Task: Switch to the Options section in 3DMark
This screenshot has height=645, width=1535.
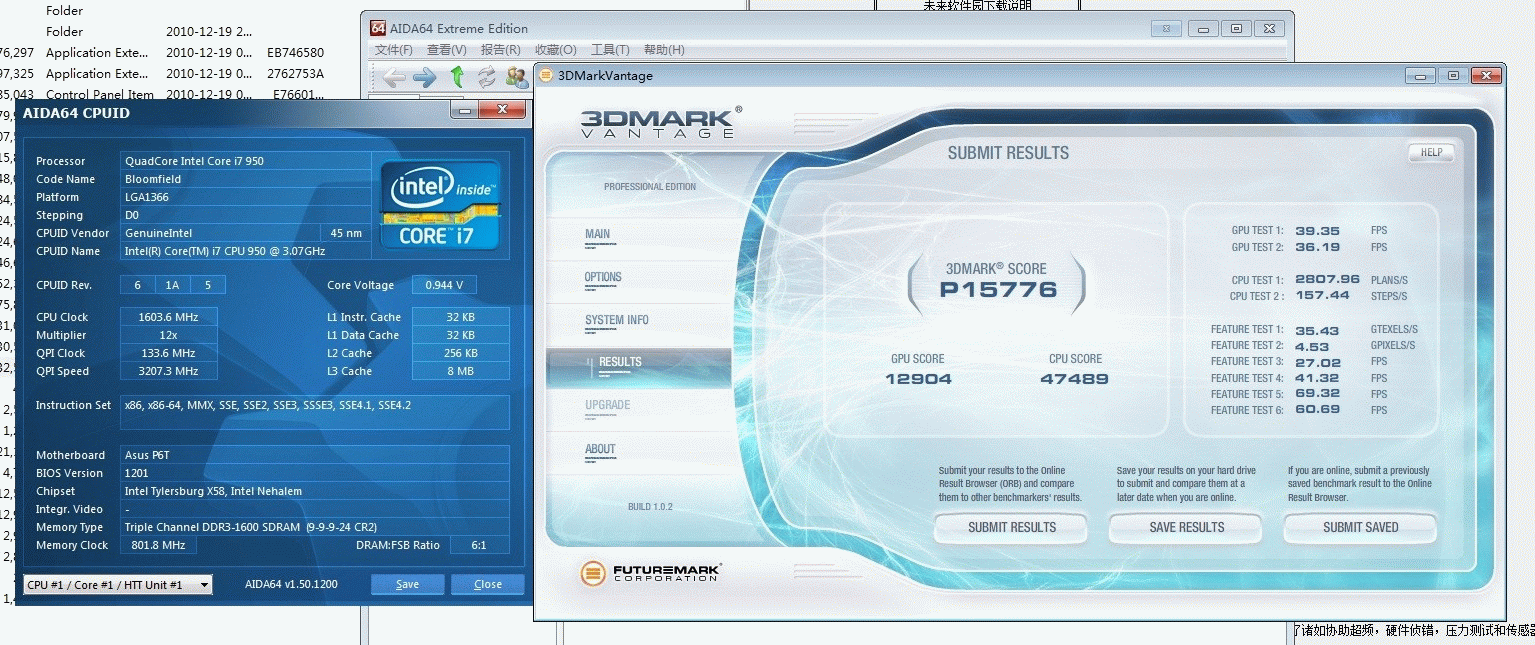Action: [x=603, y=277]
